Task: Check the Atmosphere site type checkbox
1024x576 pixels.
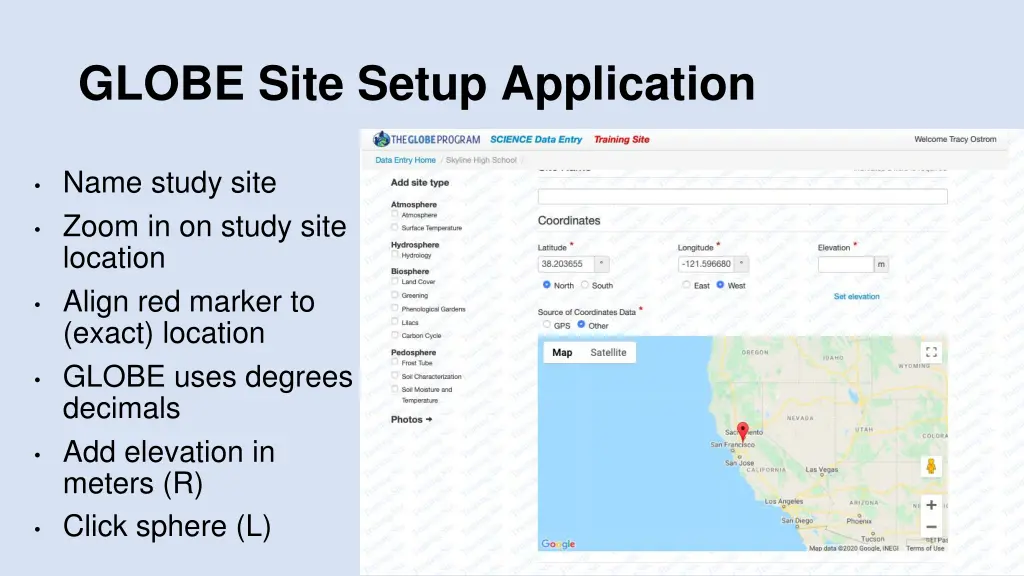Action: click(394, 214)
